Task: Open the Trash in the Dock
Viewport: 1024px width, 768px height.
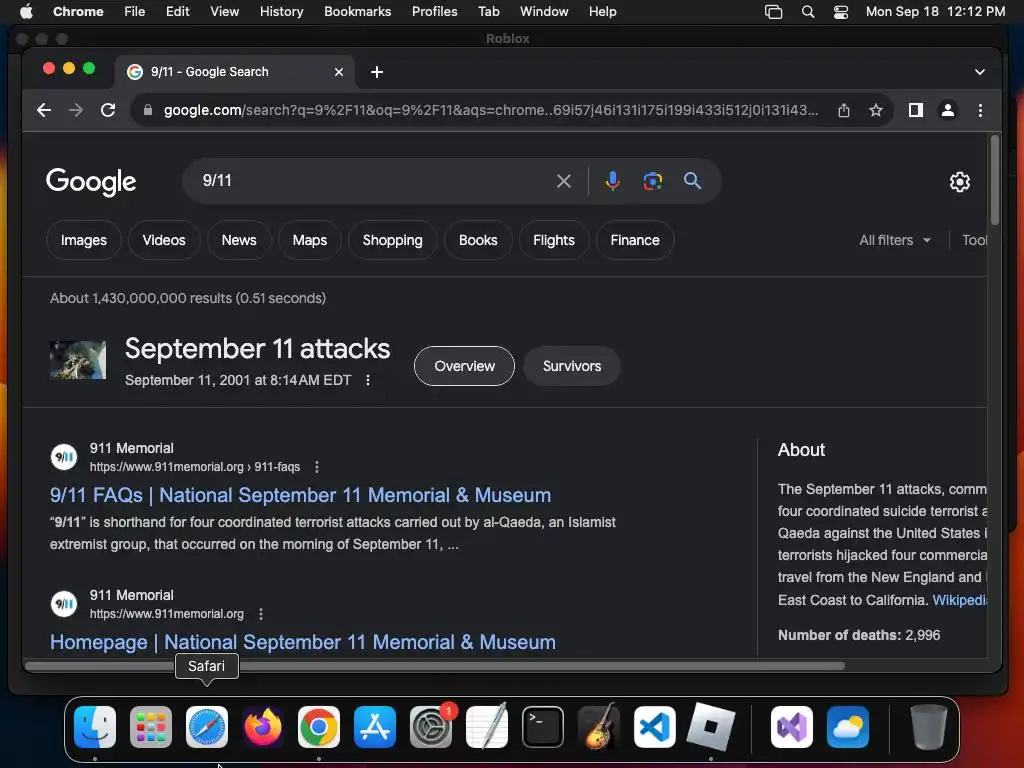Action: 929,726
